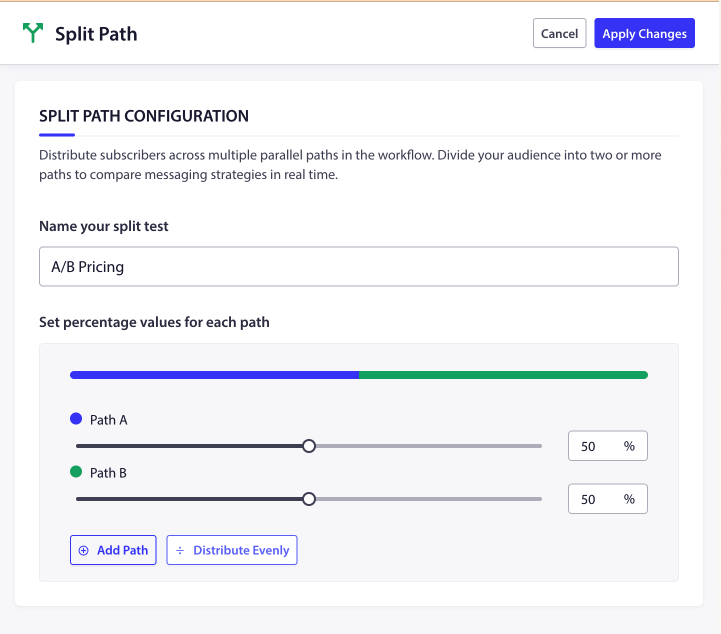Select the Split Path Configuration heading
The width and height of the screenshot is (721, 634).
click(x=144, y=116)
